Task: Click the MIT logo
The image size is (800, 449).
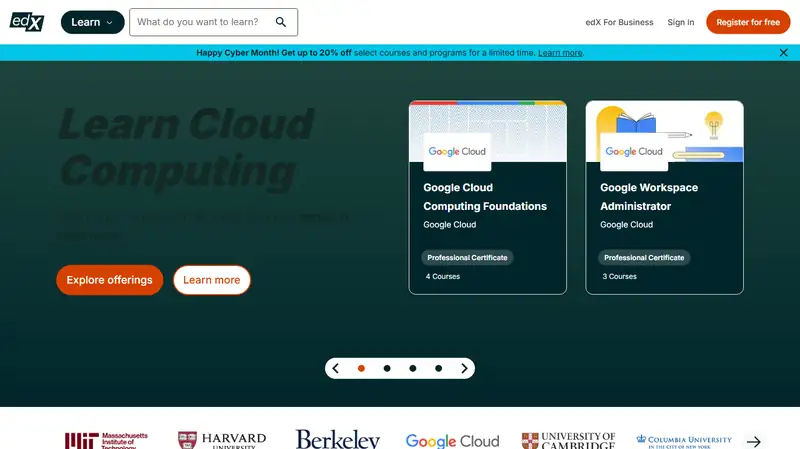Action: pos(106,440)
